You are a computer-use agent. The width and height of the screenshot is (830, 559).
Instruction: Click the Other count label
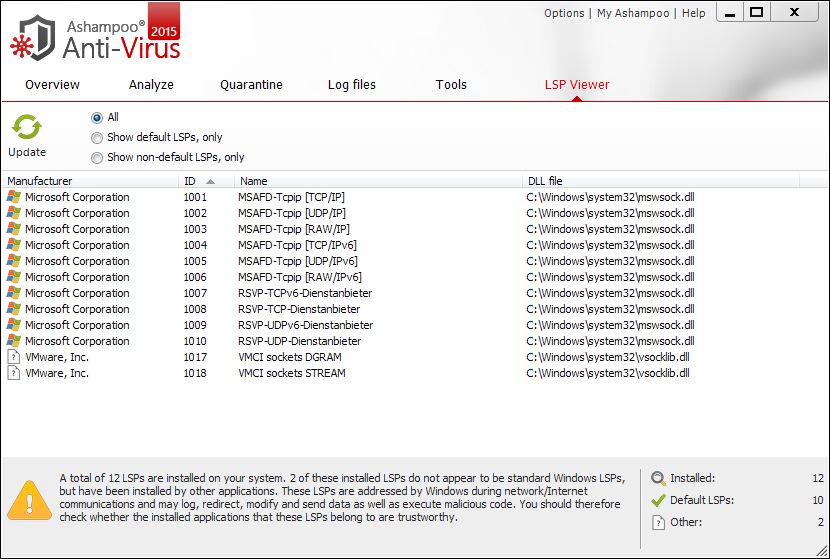tap(686, 522)
